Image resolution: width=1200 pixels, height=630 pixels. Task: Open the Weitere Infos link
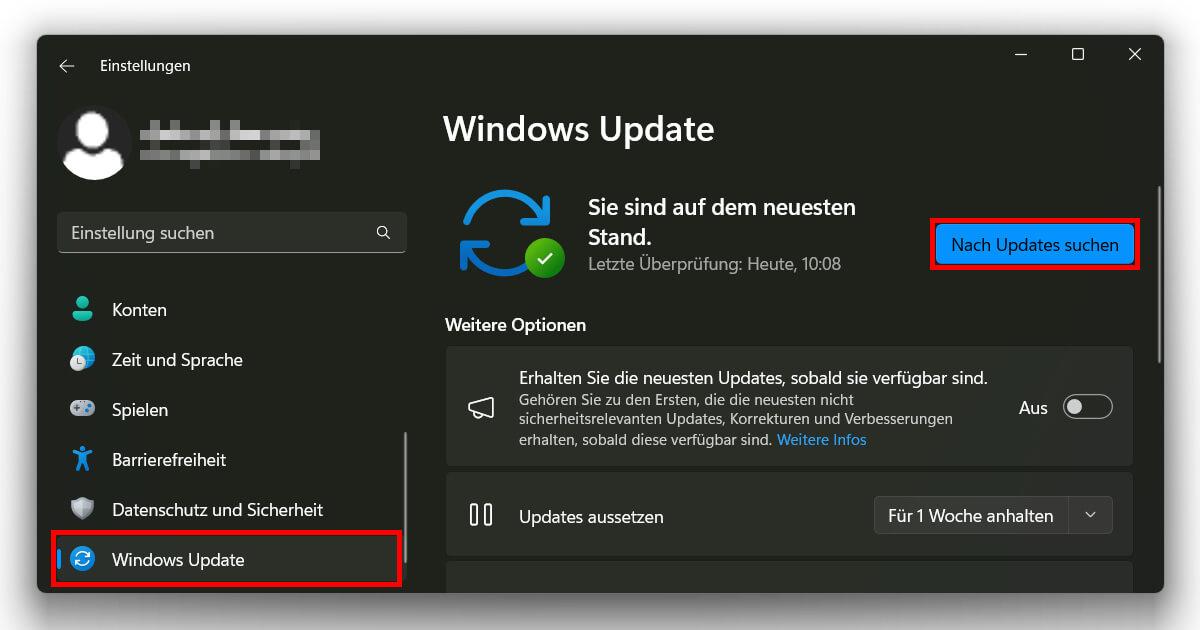point(821,439)
